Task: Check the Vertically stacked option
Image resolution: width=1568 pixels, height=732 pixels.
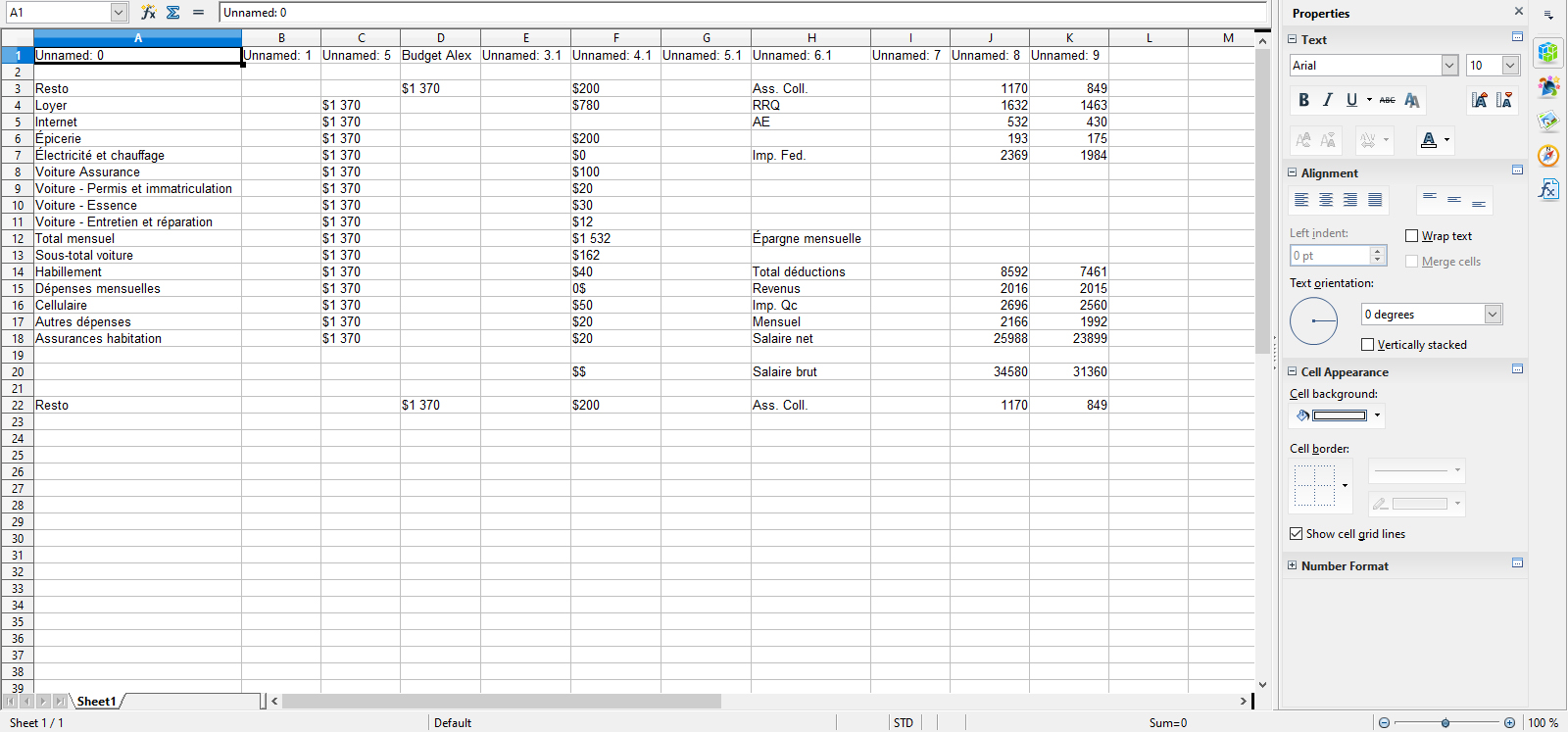Action: (x=1368, y=345)
